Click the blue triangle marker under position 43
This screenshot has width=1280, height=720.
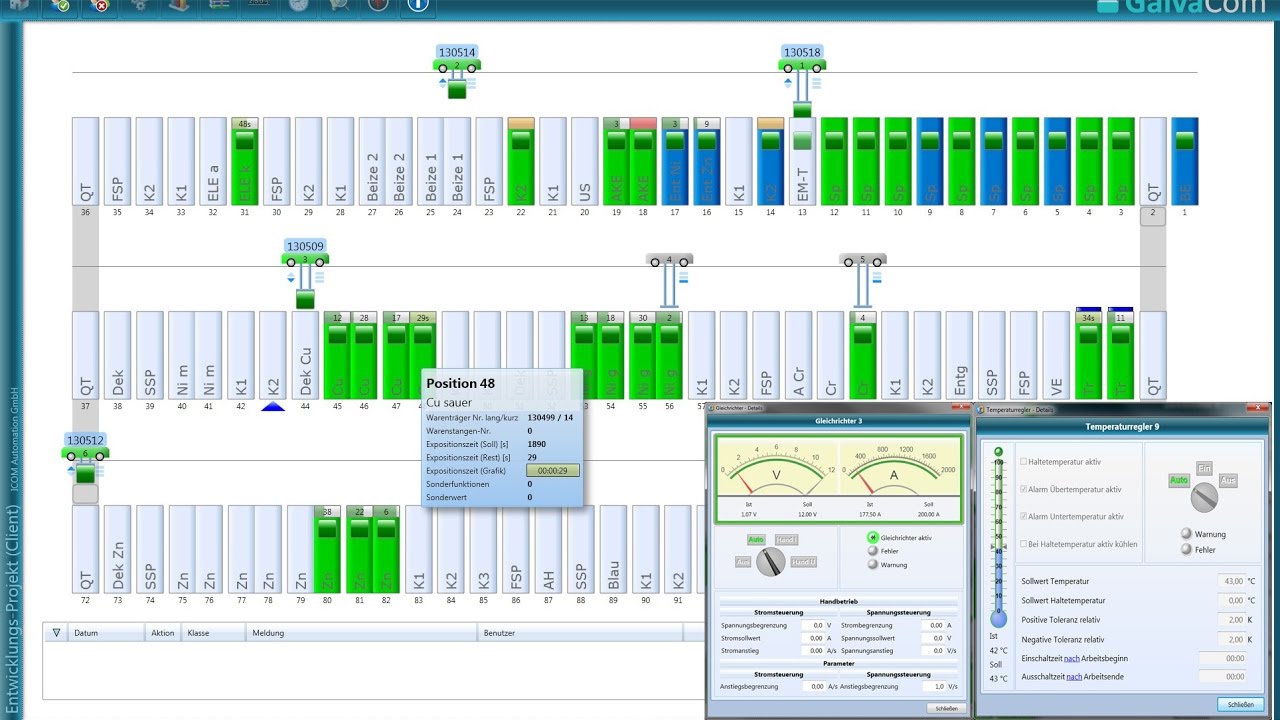(x=273, y=408)
